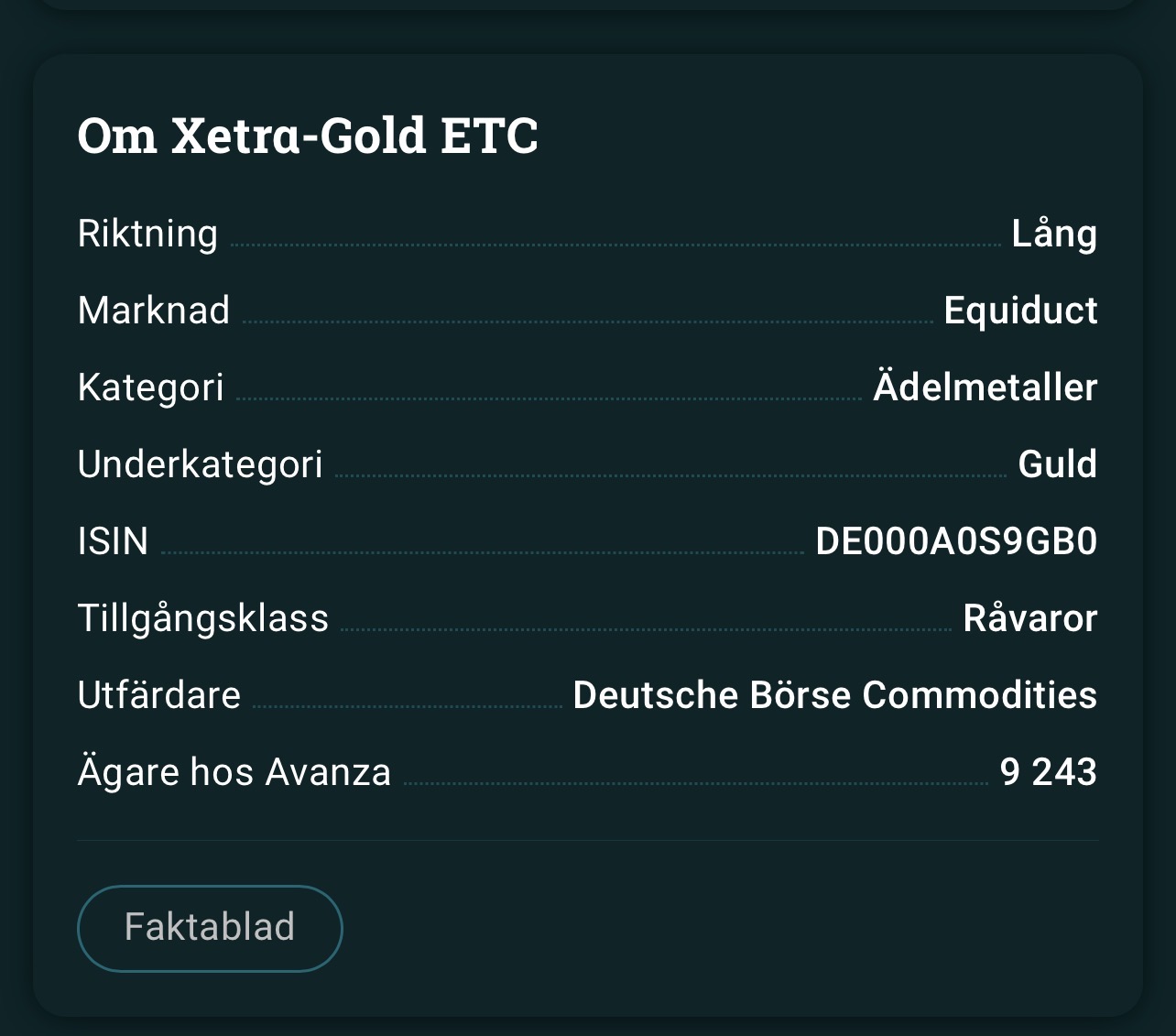Click the Utfärdare label
The height and width of the screenshot is (1036, 1176).
point(158,695)
